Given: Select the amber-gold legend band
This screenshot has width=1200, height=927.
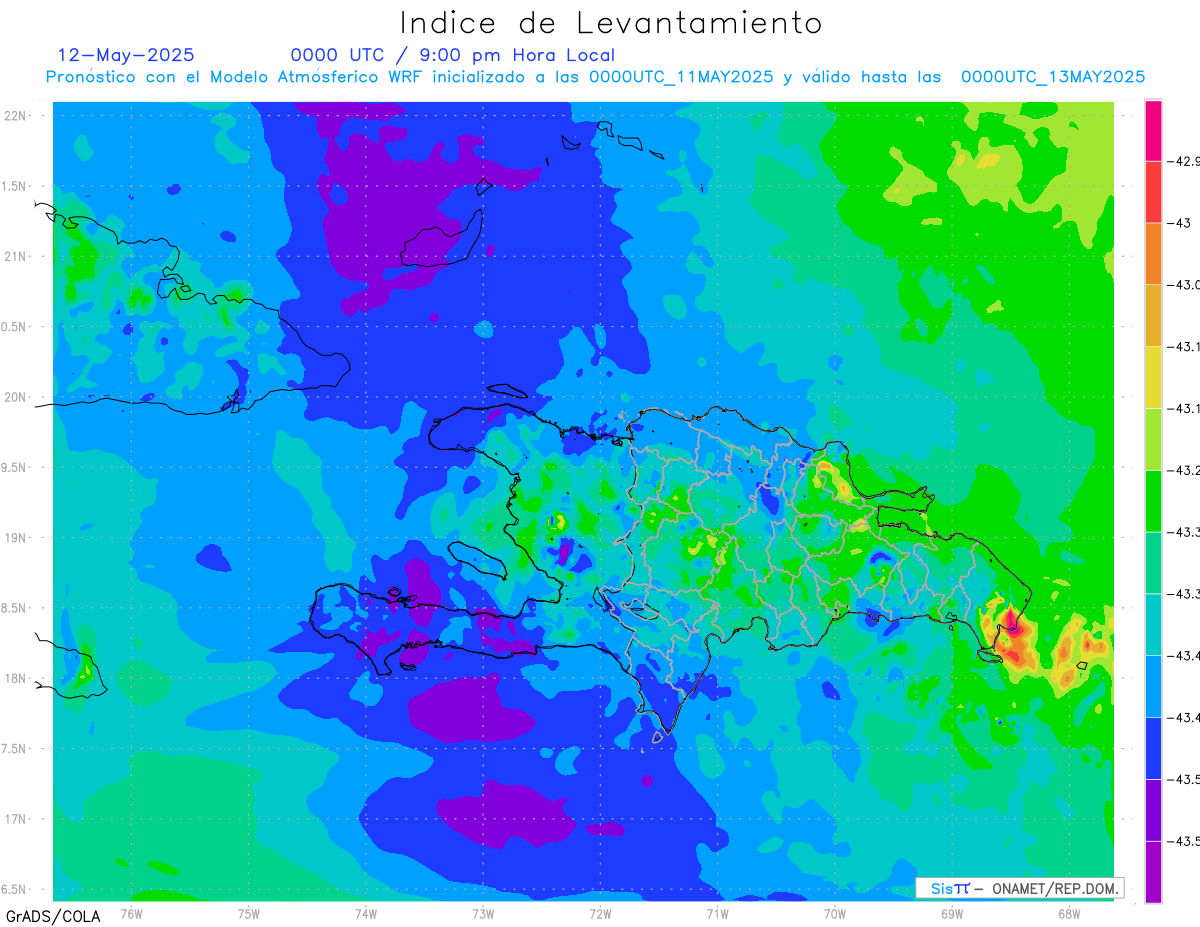Looking at the screenshot, I should coord(1153,315).
